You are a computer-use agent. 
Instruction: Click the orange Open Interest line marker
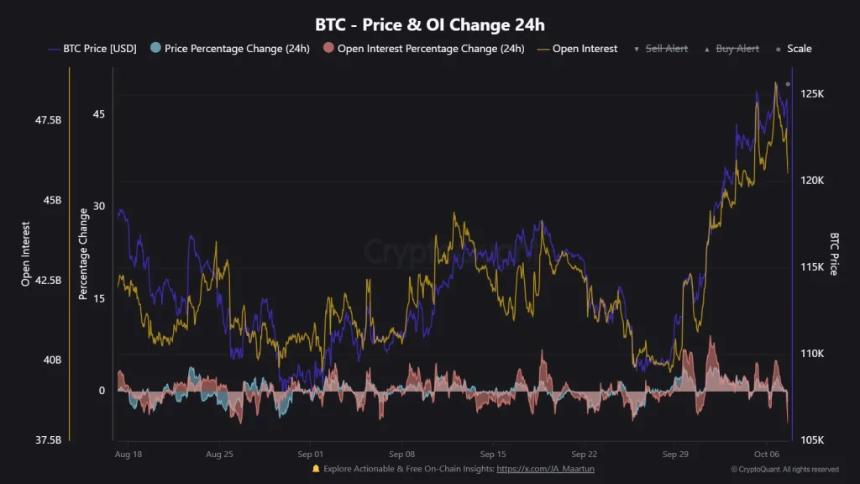coord(545,48)
